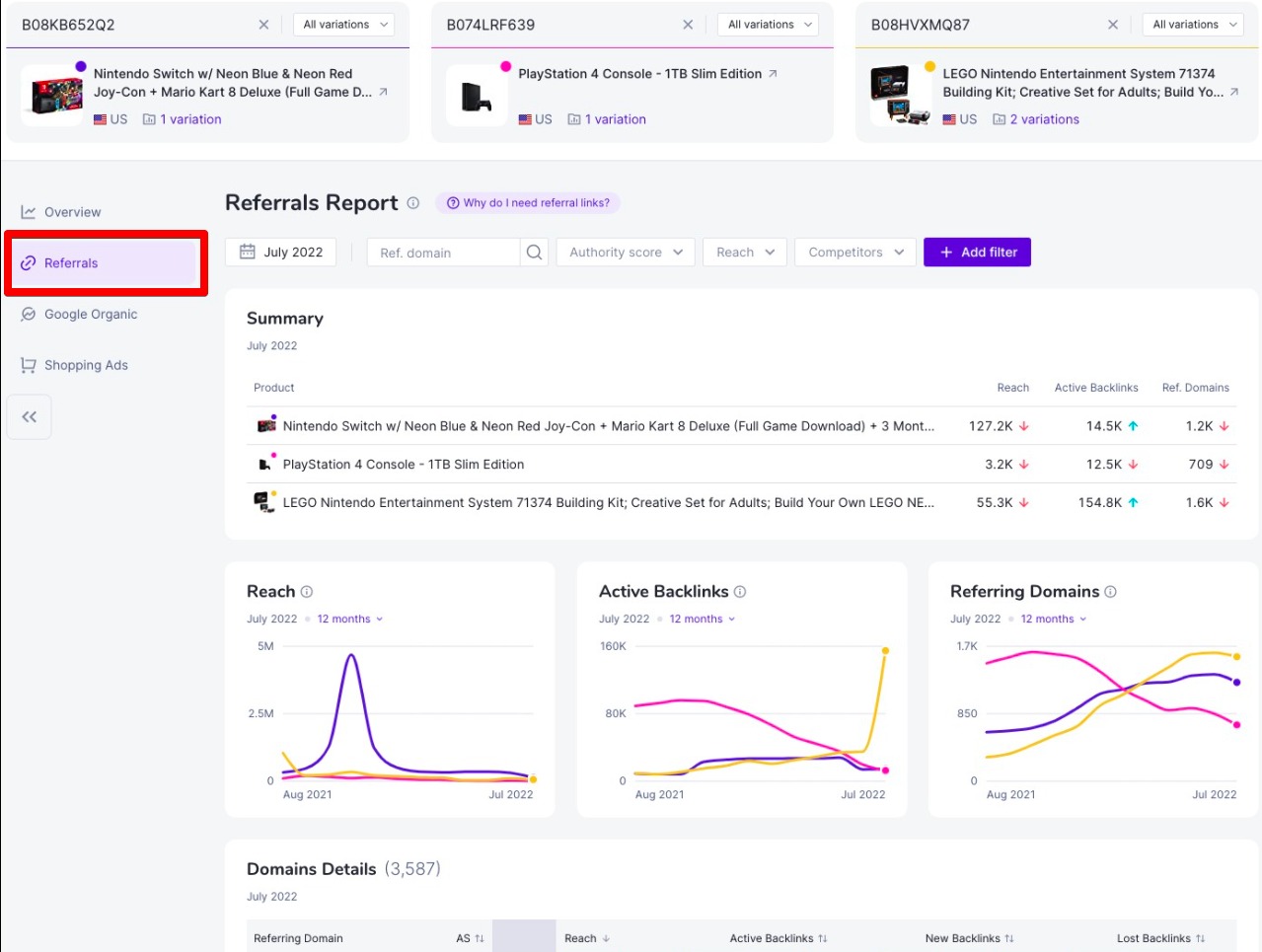Collapse the sidebar with double-chevron button

pyautogui.click(x=30, y=417)
